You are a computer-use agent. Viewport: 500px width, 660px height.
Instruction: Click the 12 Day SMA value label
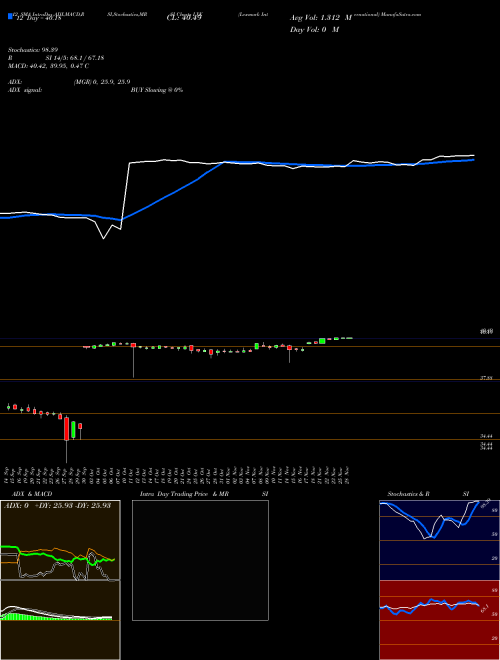tap(38, 18)
